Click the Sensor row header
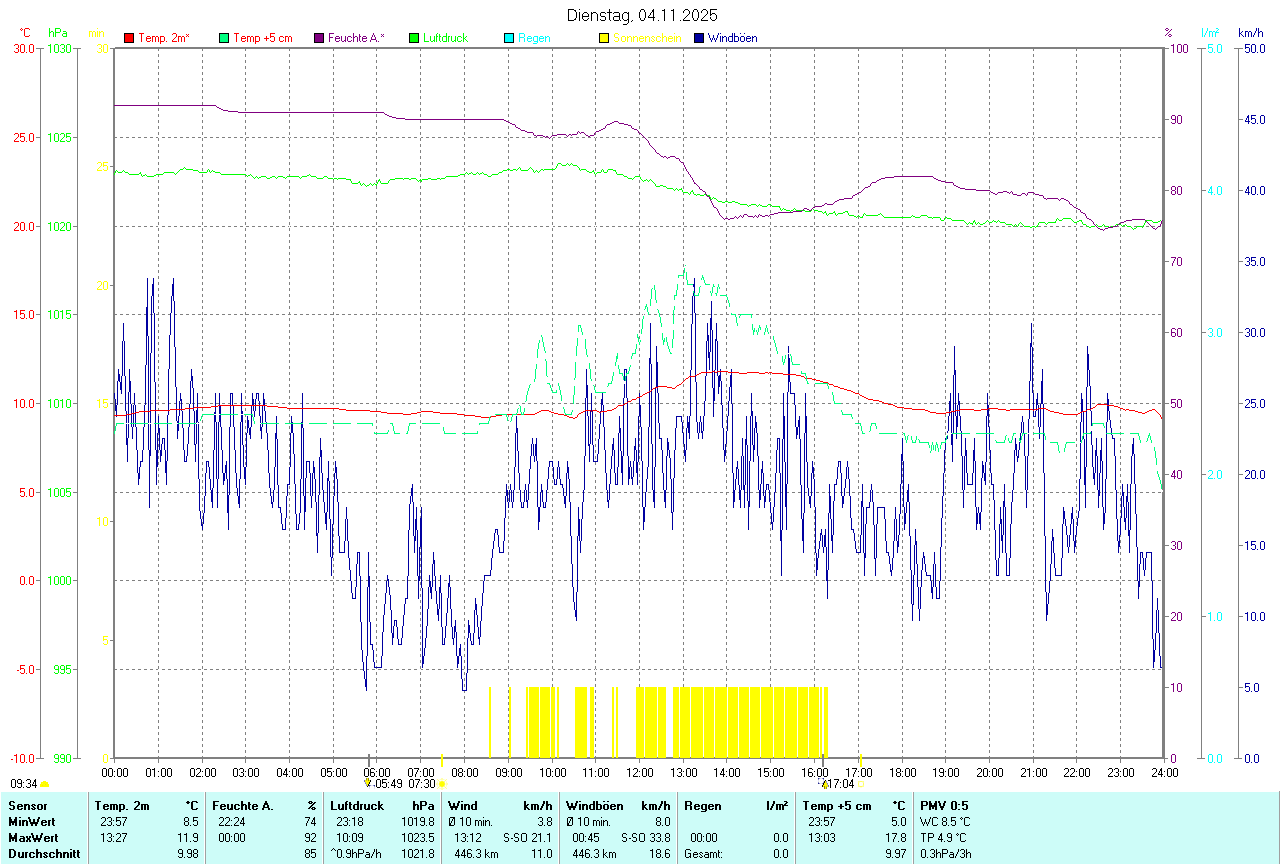The width and height of the screenshot is (1280, 864). pyautogui.click(x=27, y=806)
